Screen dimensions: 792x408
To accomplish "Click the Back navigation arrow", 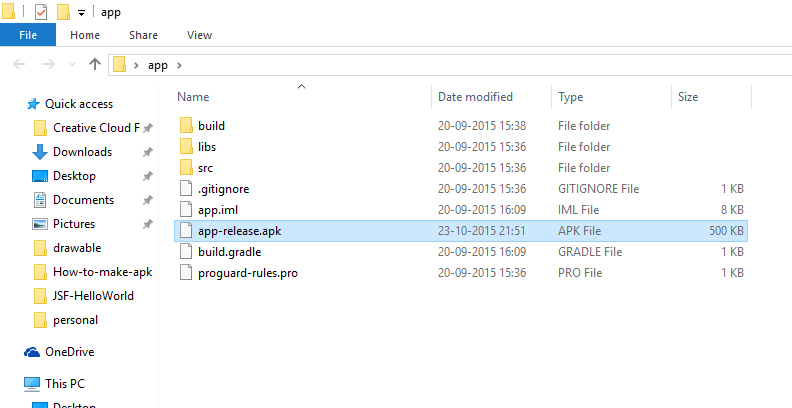I will [x=19, y=64].
